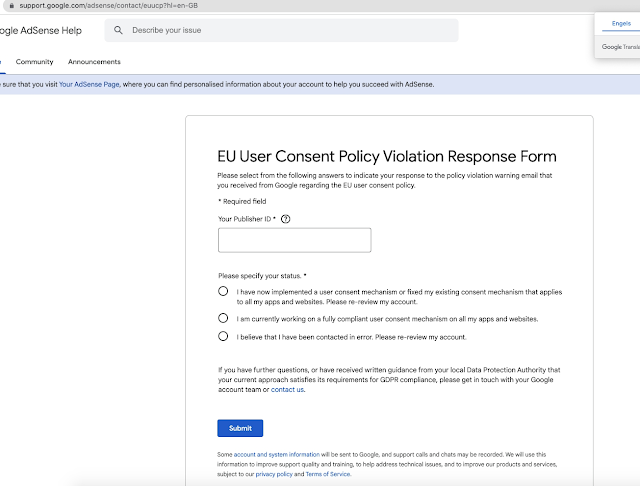
Task: Select 'I have now implemented' consent option
Action: pos(222,291)
